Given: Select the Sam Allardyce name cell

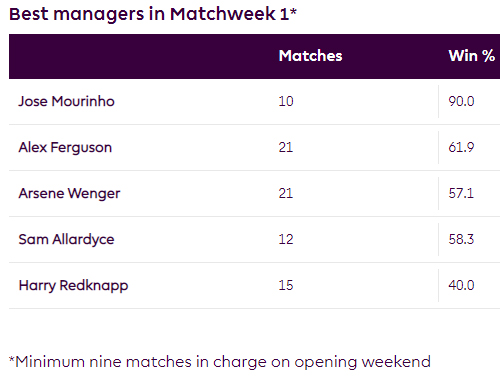Looking at the screenshot, I should point(66,239).
